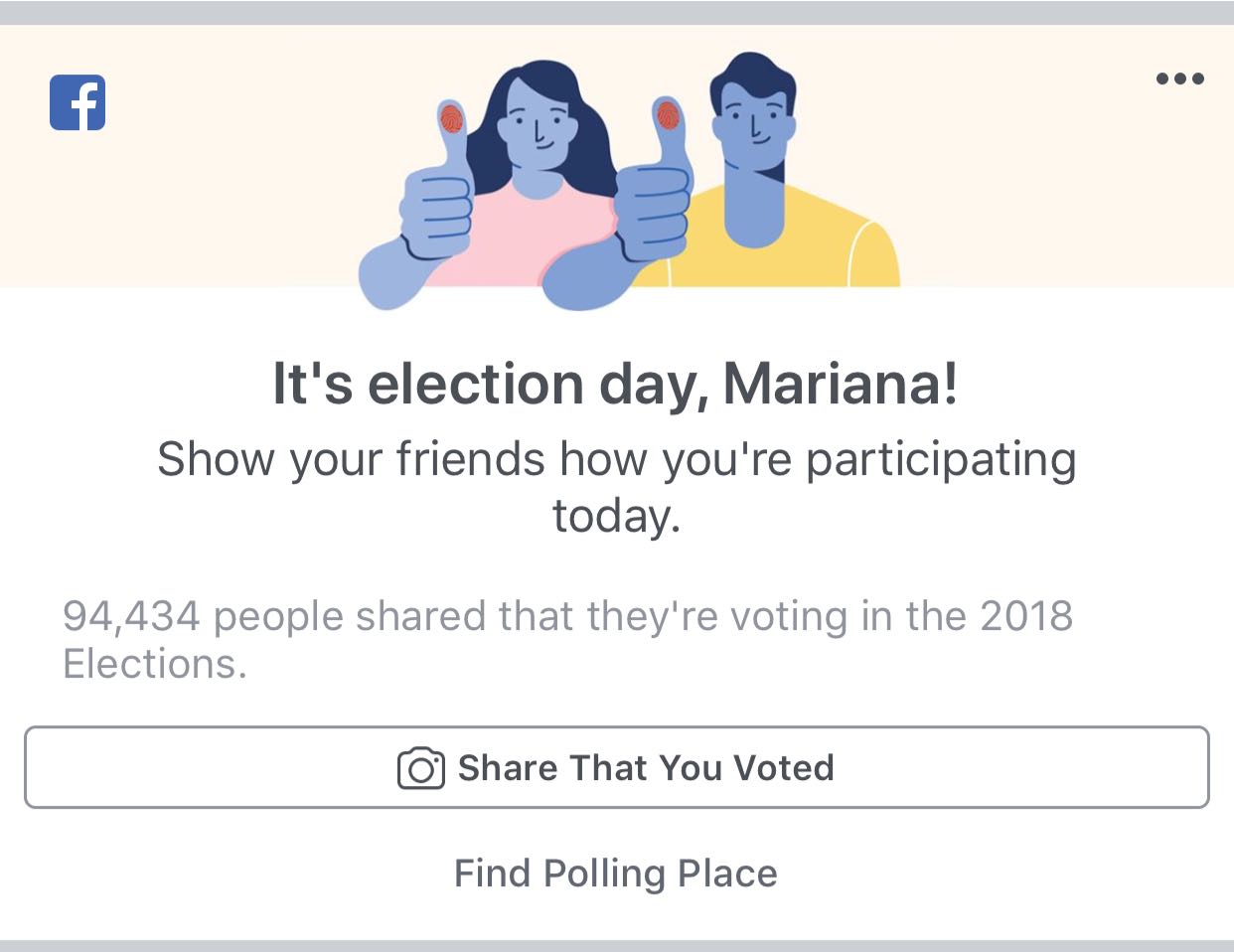Tap the red fingerprint on the woman's thumb
The image size is (1234, 952).
[452, 119]
